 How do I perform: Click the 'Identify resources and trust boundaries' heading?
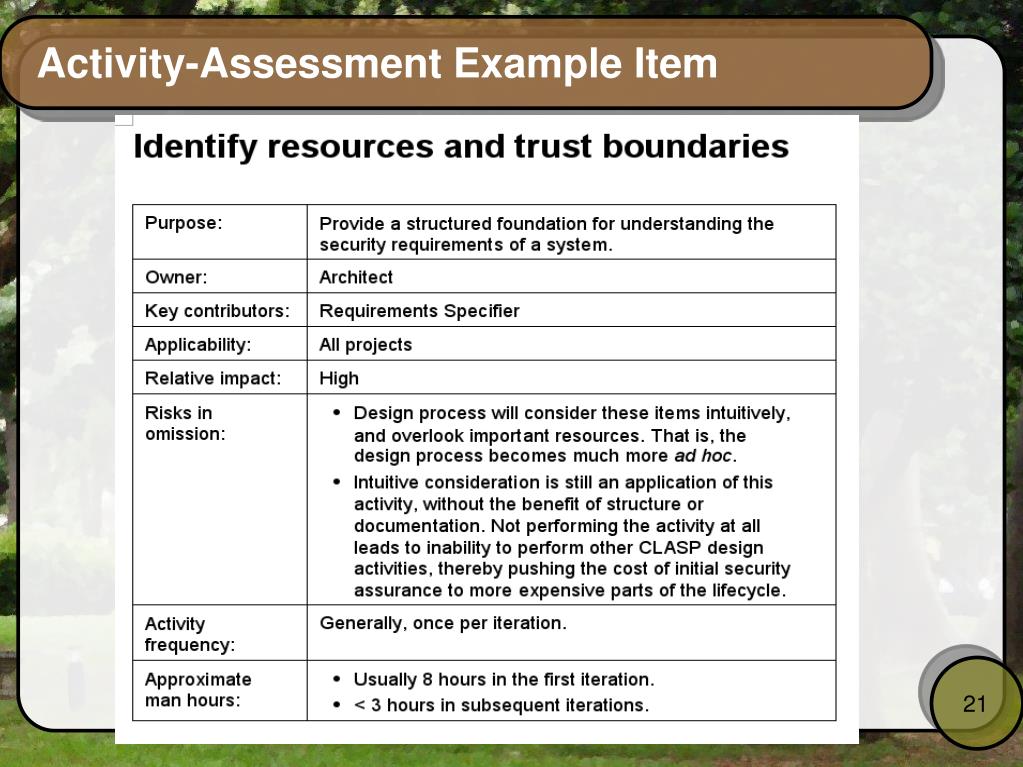(461, 146)
